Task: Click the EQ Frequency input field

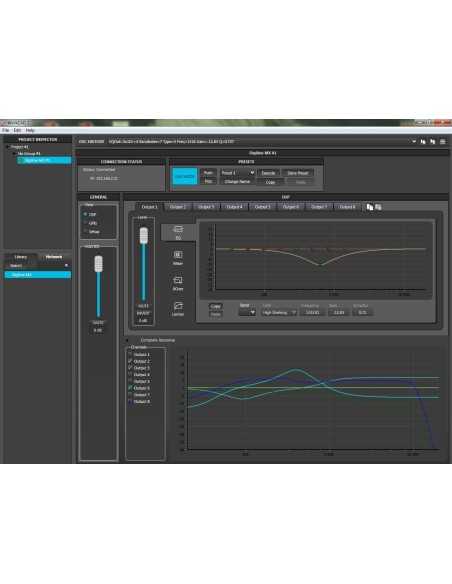Action: pos(312,312)
